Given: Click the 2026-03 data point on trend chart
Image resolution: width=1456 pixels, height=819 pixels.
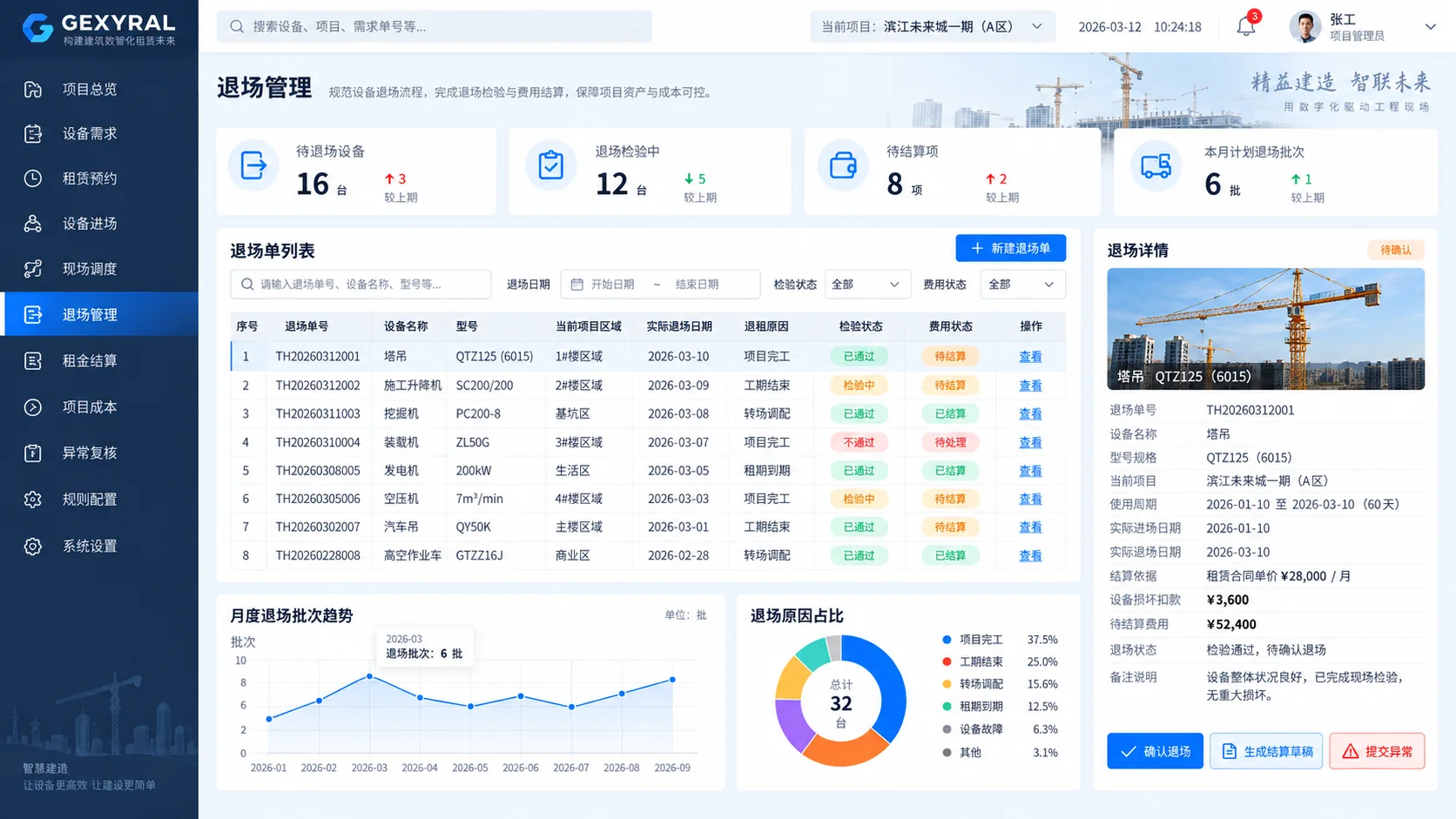Looking at the screenshot, I should [x=370, y=676].
